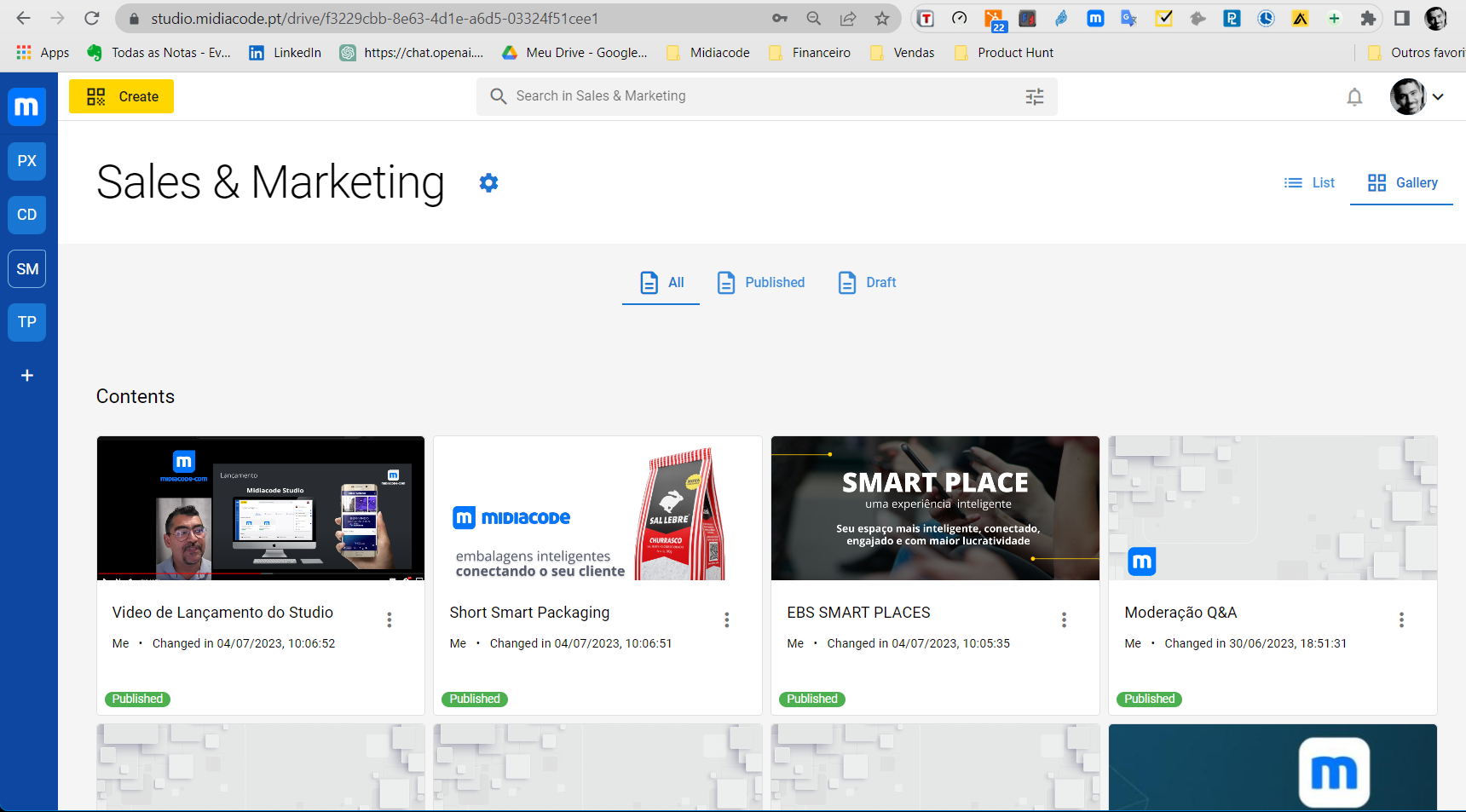Open the Product Hunt bookmark folder
This screenshot has height=812, width=1466.
1003,53
